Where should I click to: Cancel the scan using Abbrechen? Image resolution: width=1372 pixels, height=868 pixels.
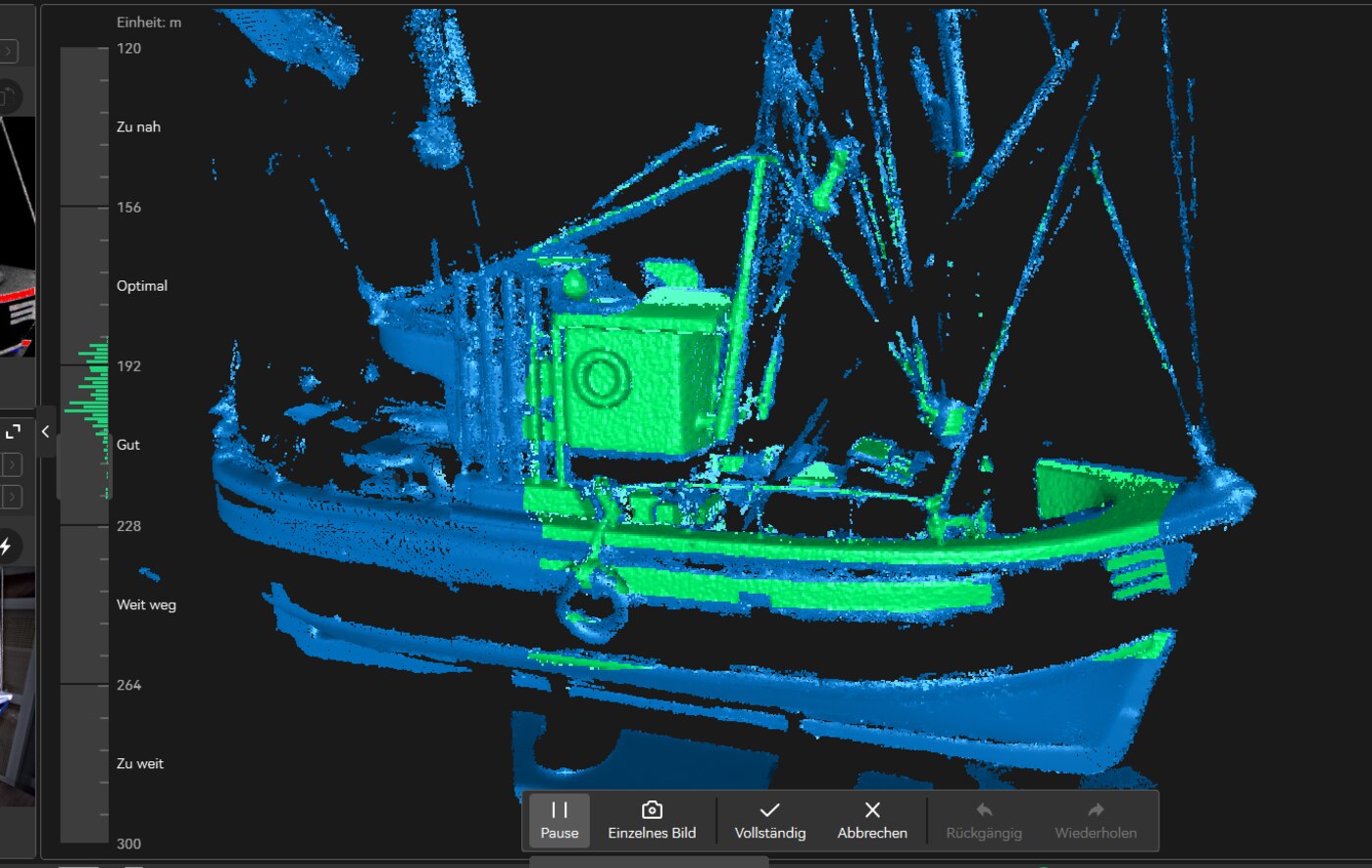pos(872,820)
